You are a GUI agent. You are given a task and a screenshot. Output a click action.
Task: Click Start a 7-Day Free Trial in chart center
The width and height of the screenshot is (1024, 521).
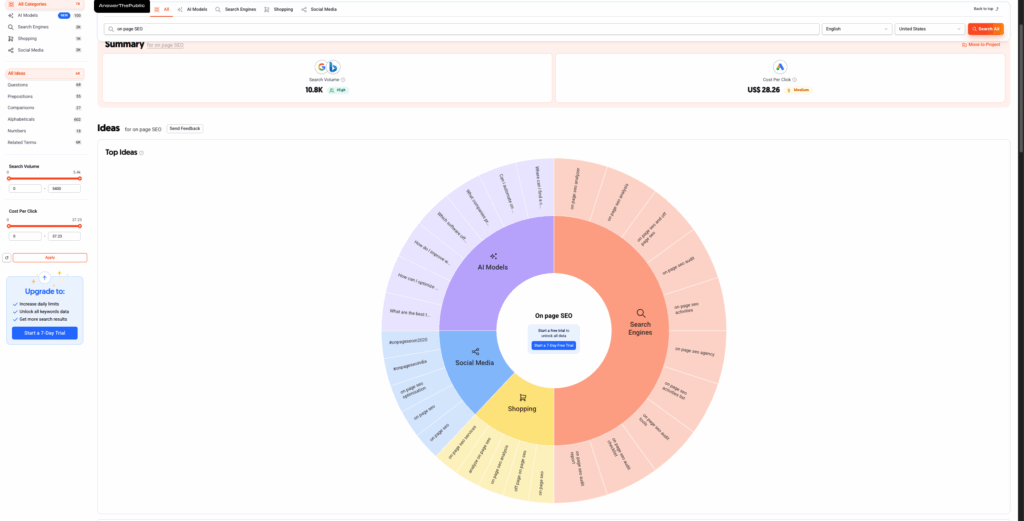coord(554,345)
